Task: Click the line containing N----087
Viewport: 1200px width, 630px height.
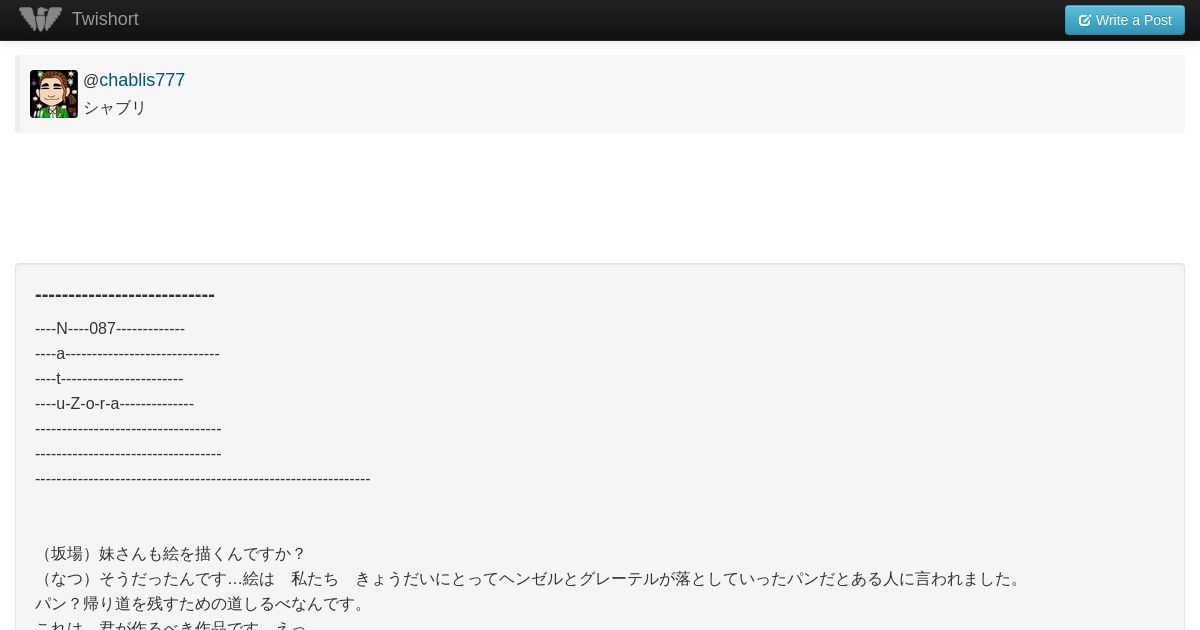Action: tap(110, 328)
